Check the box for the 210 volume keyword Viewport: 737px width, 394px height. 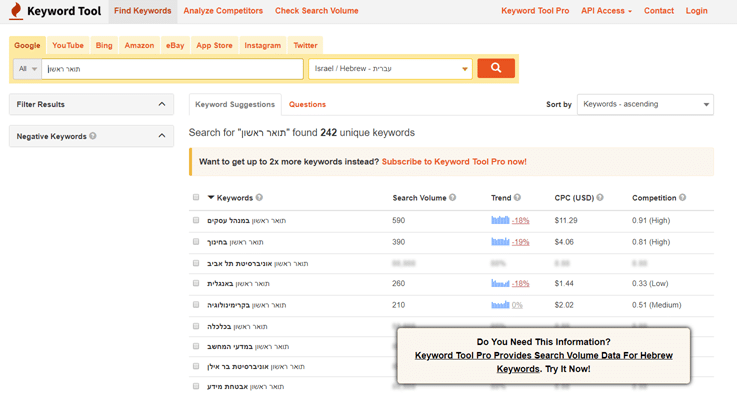(196, 305)
